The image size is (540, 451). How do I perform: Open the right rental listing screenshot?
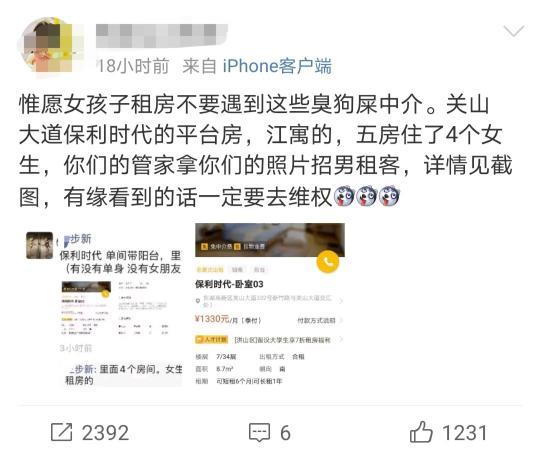(x=270, y=305)
